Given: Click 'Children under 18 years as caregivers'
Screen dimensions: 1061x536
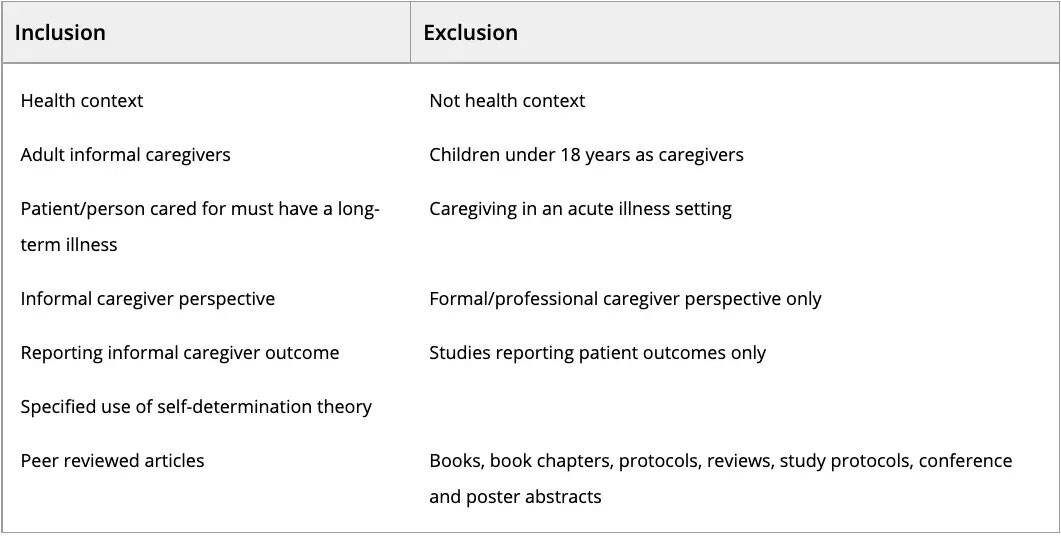Looking at the screenshot, I should (x=586, y=155).
